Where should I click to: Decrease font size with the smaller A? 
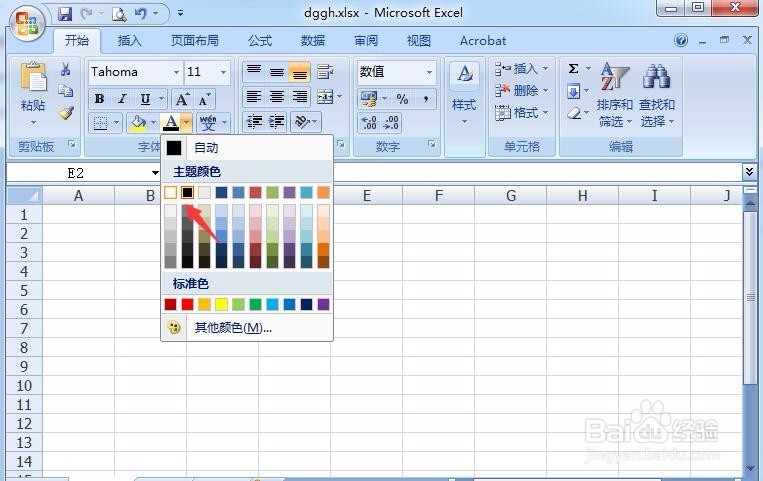tap(204, 99)
